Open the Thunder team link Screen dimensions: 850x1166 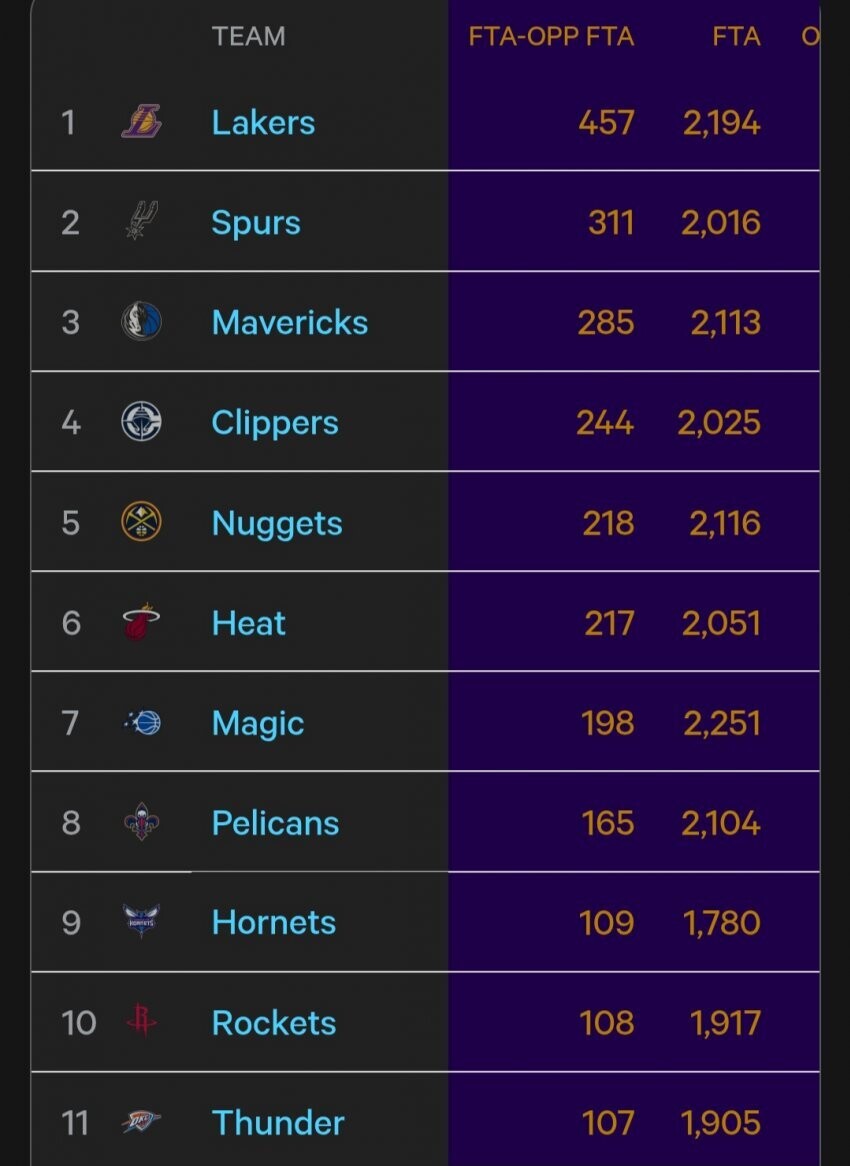(x=278, y=1123)
